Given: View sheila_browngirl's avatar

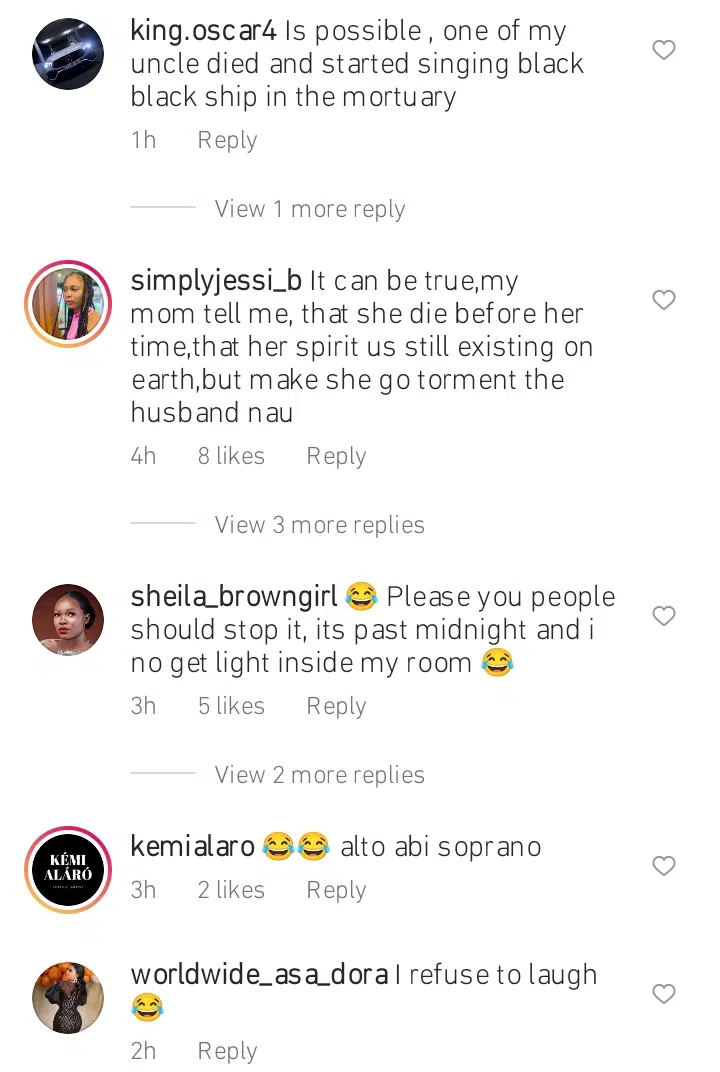Looking at the screenshot, I should 68,620.
